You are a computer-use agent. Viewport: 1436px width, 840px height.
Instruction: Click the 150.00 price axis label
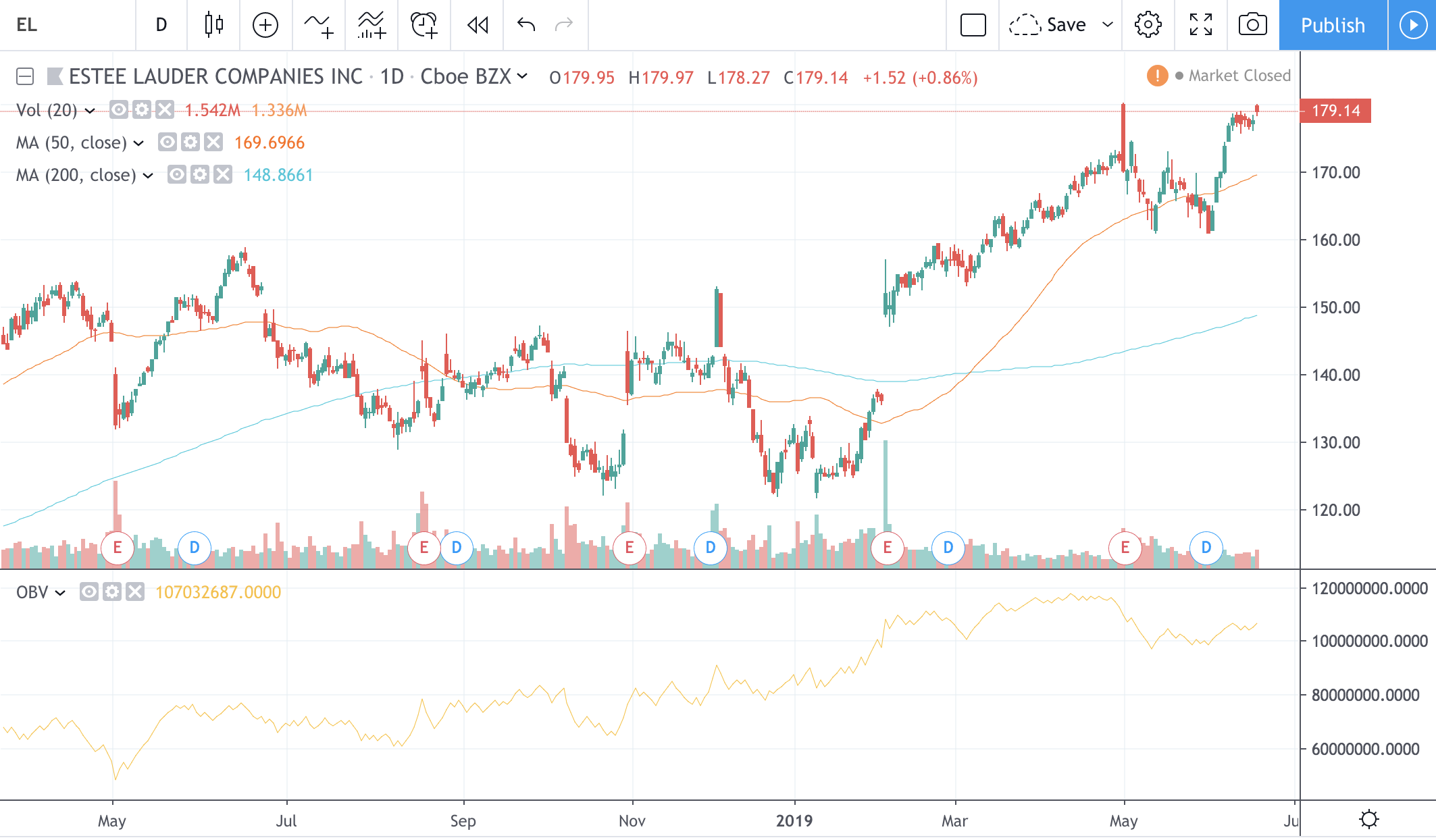tap(1335, 307)
